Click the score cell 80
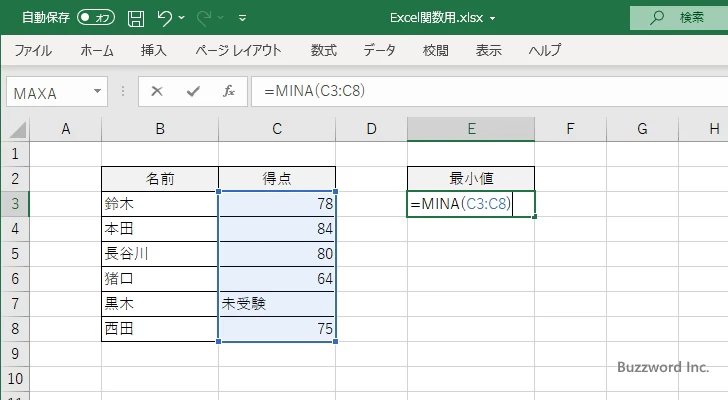This screenshot has height=400, width=728. point(277,254)
